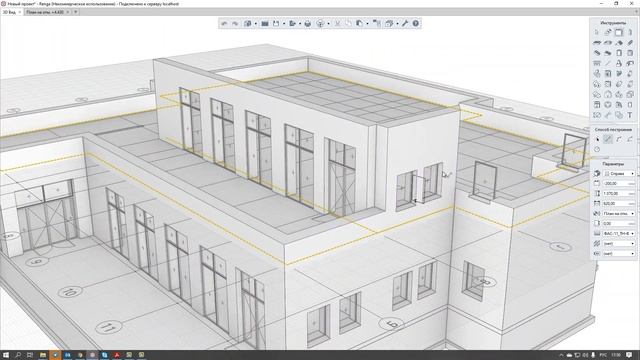Select the Text tool marked T
The height and width of the screenshot is (360, 640).
[x=630, y=115]
